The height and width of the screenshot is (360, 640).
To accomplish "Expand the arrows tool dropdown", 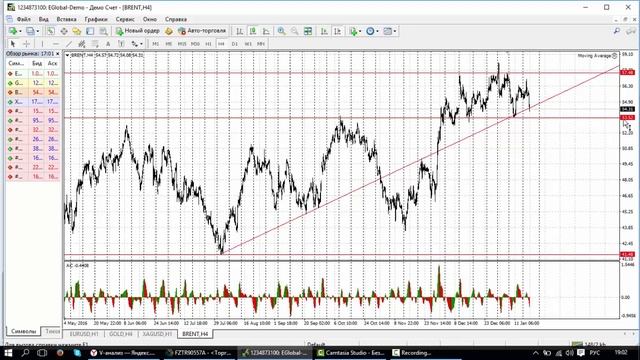I will tap(141, 44).
